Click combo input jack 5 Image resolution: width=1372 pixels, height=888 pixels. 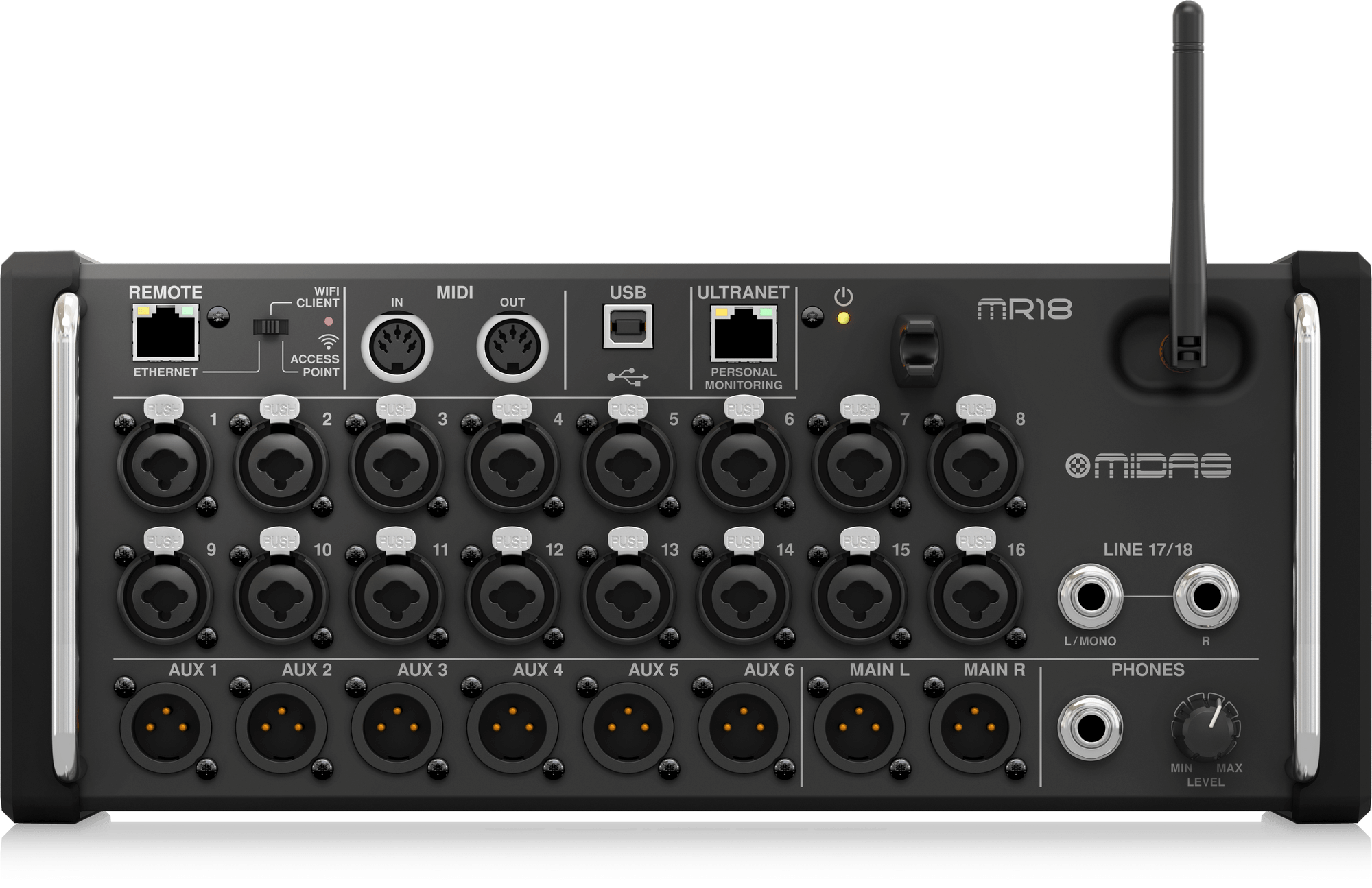click(x=628, y=465)
